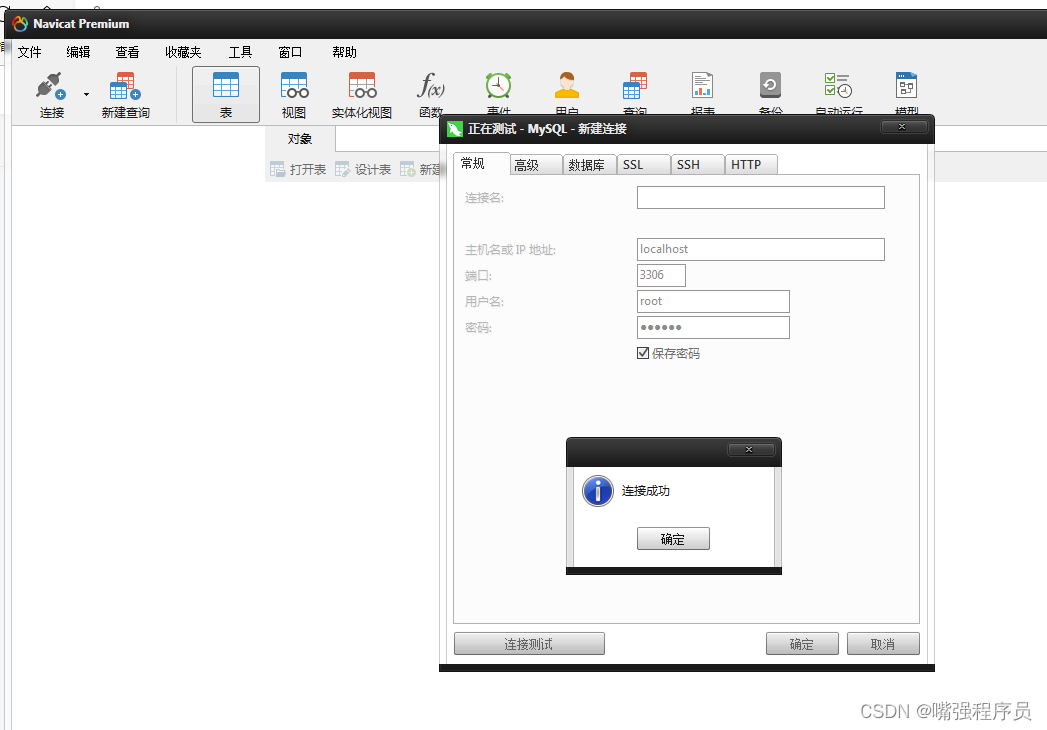1047x730 pixels.
Task: Click OK (确定) in new connection dialog
Action: pyautogui.click(x=802, y=644)
